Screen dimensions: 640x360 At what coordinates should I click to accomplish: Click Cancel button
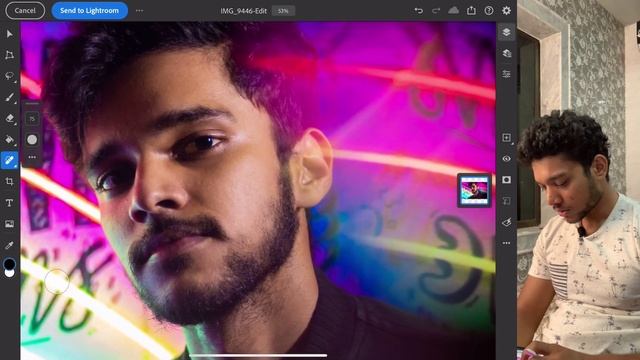[25, 11]
